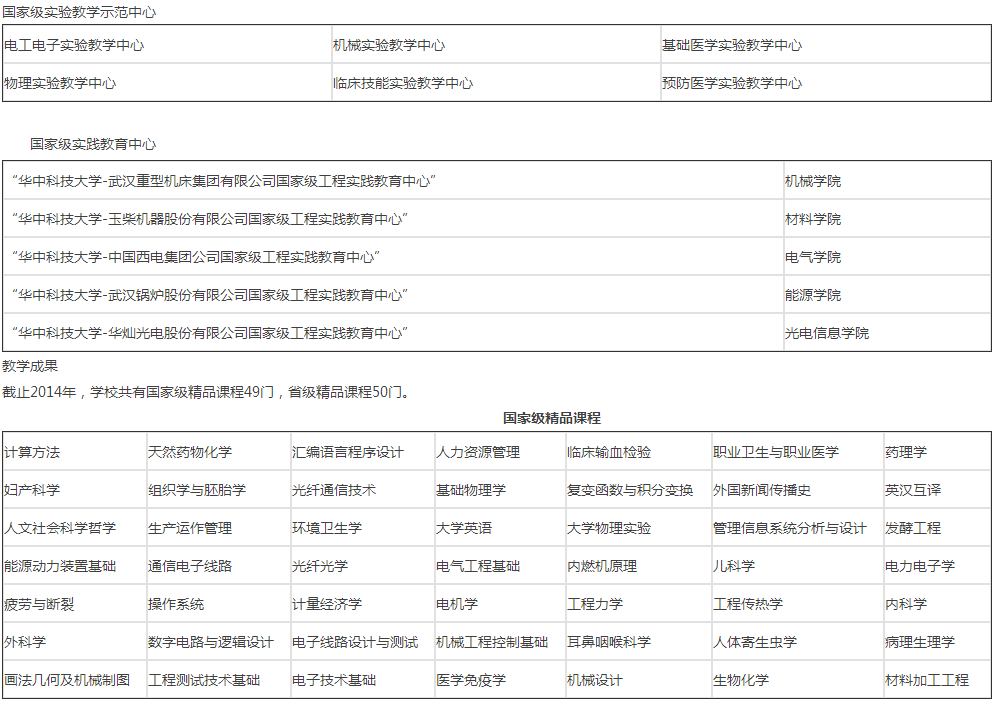Click the 天然药物化学 course cell
The image size is (996, 703).
tap(219, 452)
